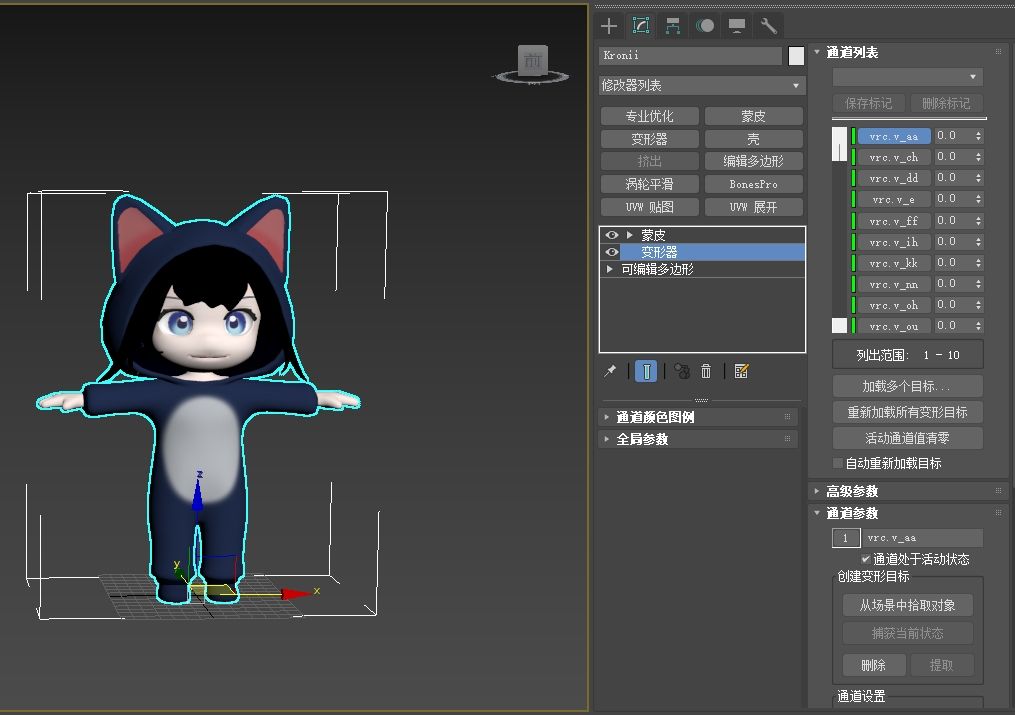Screen dimensions: 1015x715
Task: Toggle Show End Result icon
Action: click(646, 371)
